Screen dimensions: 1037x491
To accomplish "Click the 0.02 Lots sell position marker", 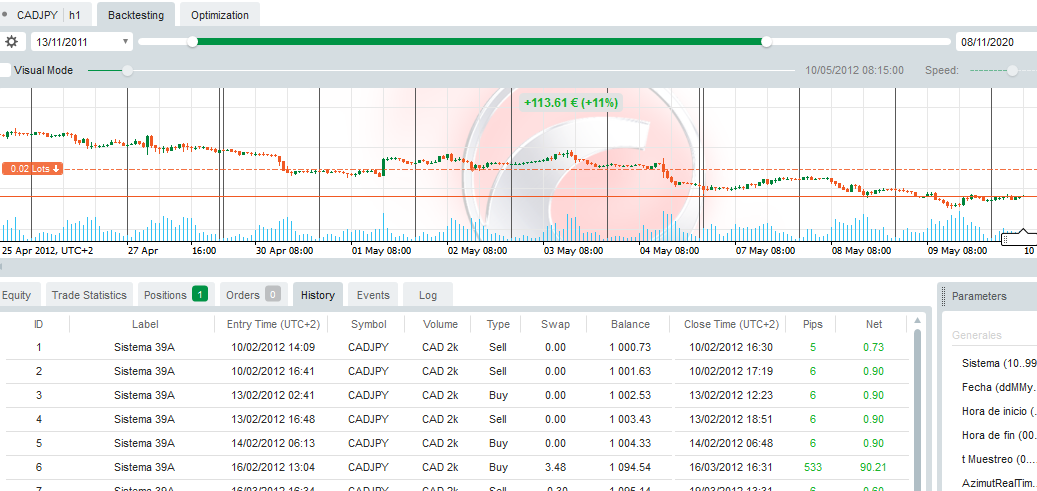I will coord(33,169).
